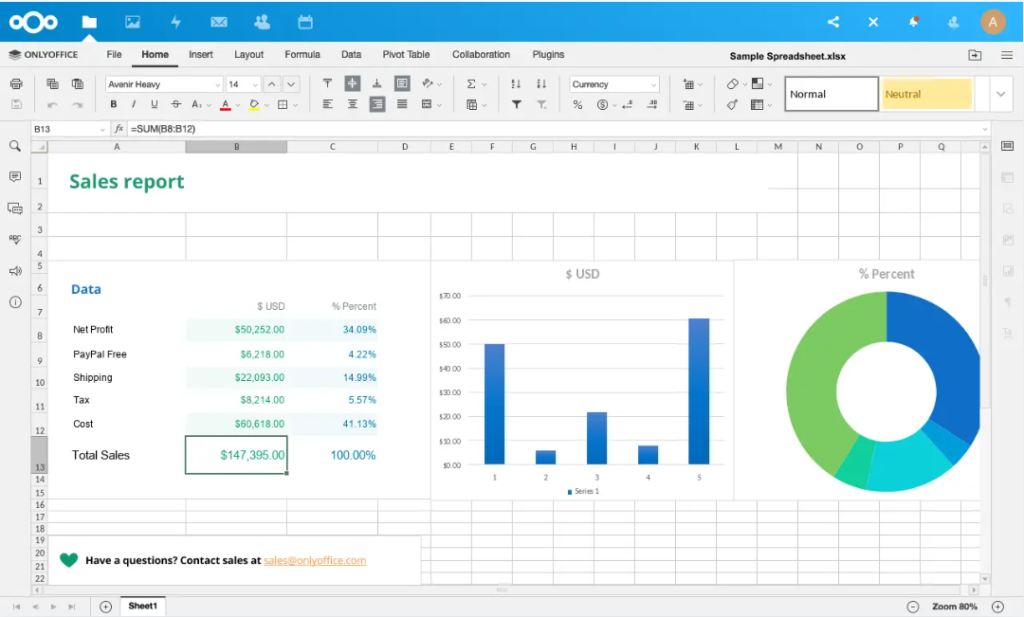Toggle italic formatting
The image size is (1024, 617).
(134, 104)
